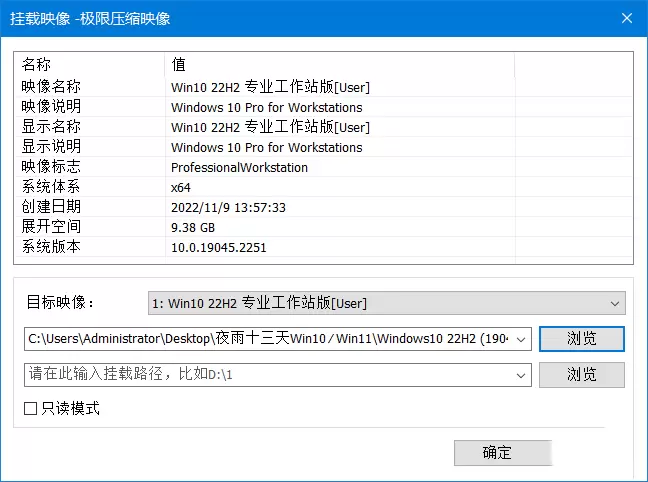This screenshot has height=482, width=648.
Task: Click the 显示名称 value Win10 22H2 专业工作站版[User]
Action: (270, 127)
